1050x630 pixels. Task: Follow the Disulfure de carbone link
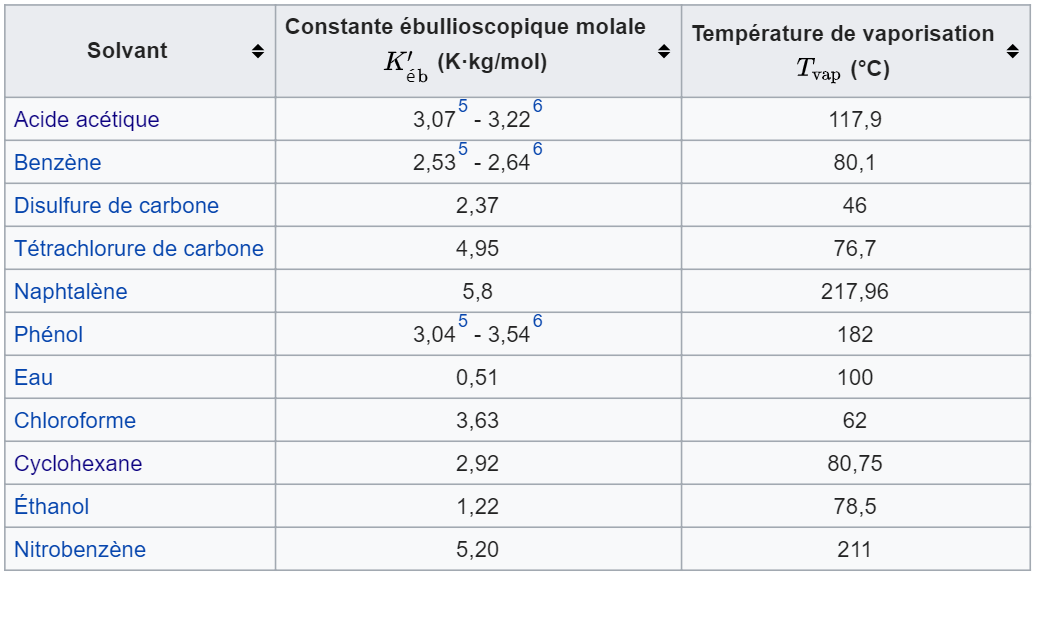116,206
